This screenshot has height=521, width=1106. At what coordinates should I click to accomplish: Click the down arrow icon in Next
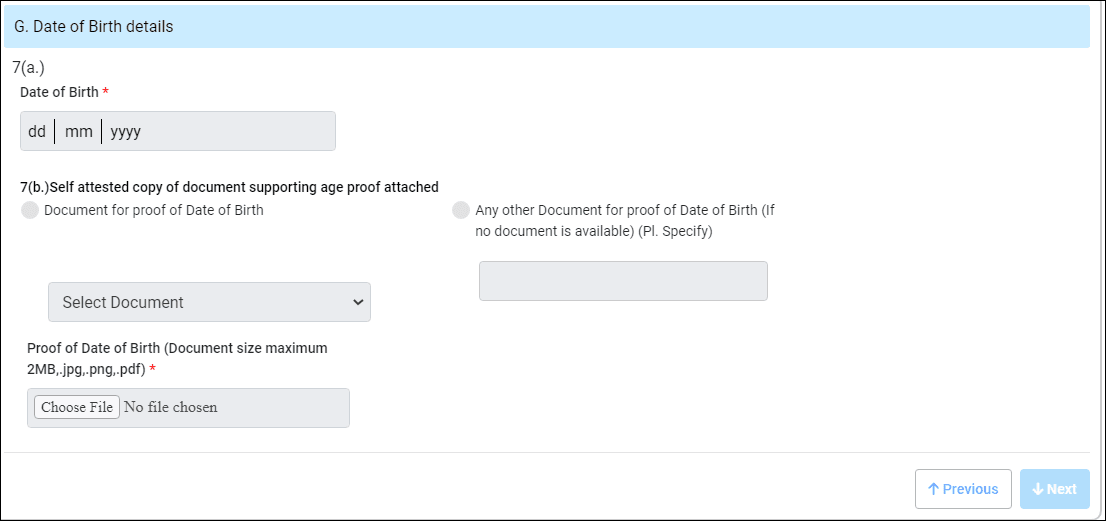[x=1037, y=489]
